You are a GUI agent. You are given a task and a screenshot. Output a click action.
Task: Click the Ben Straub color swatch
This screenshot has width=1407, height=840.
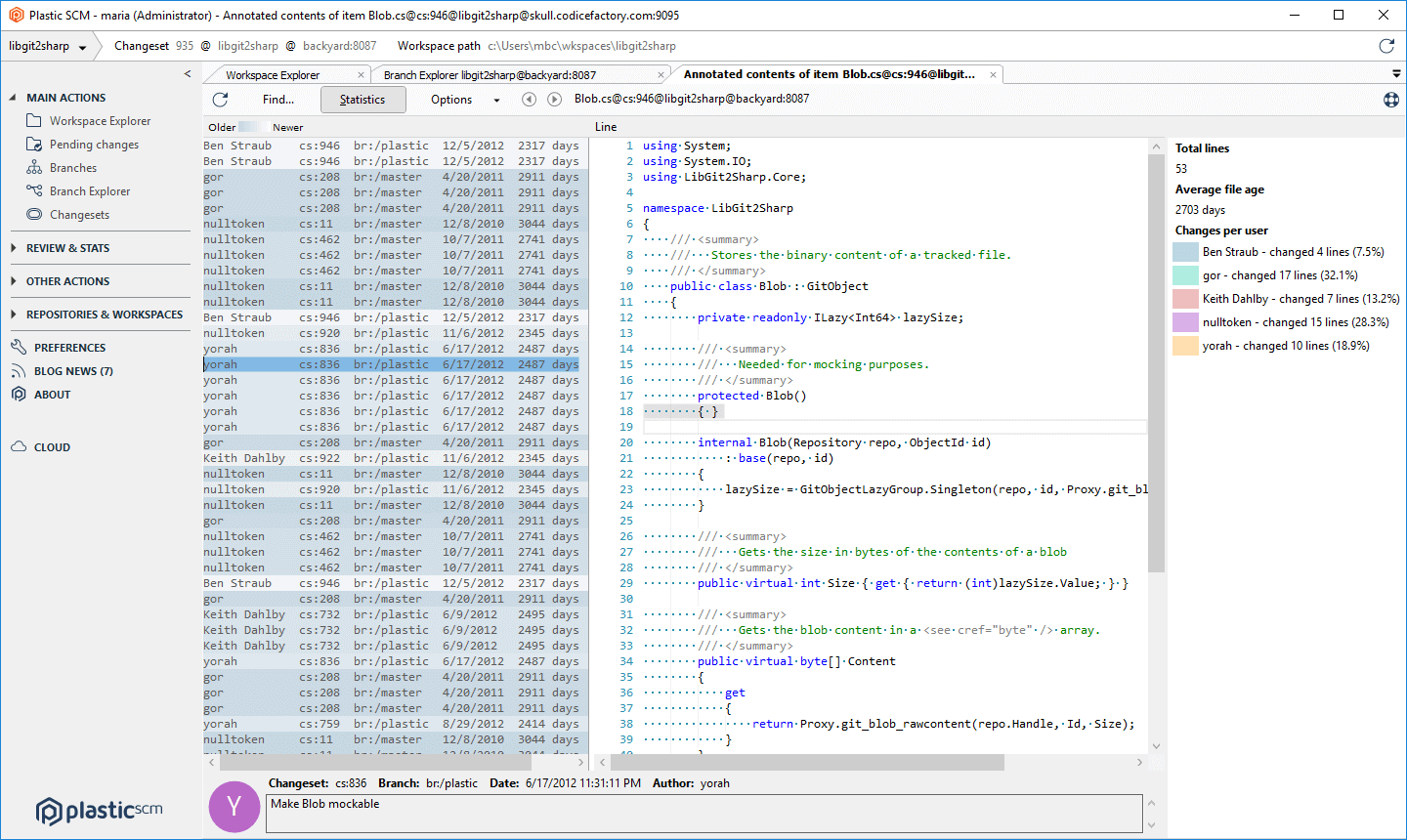coord(1185,252)
